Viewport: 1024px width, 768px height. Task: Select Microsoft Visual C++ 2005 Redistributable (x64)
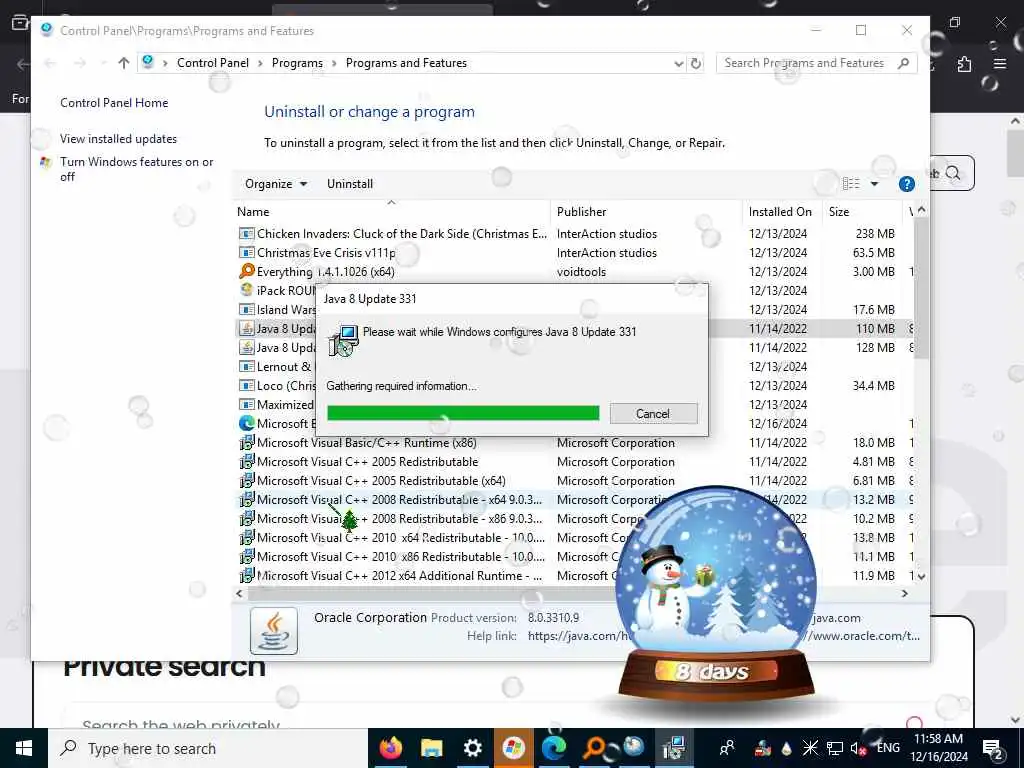coord(381,481)
